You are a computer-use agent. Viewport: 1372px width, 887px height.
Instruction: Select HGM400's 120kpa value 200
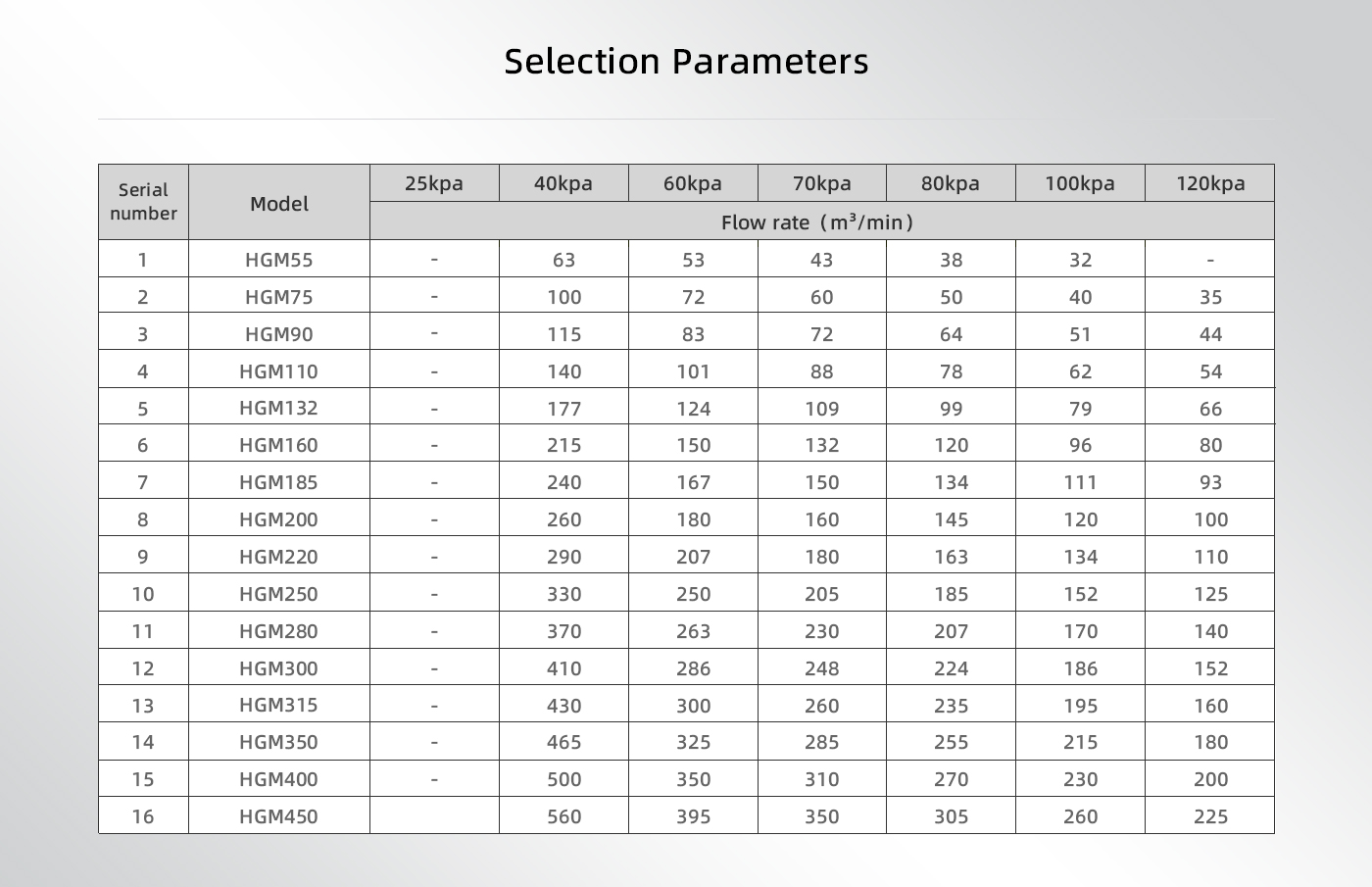pyautogui.click(x=1210, y=779)
